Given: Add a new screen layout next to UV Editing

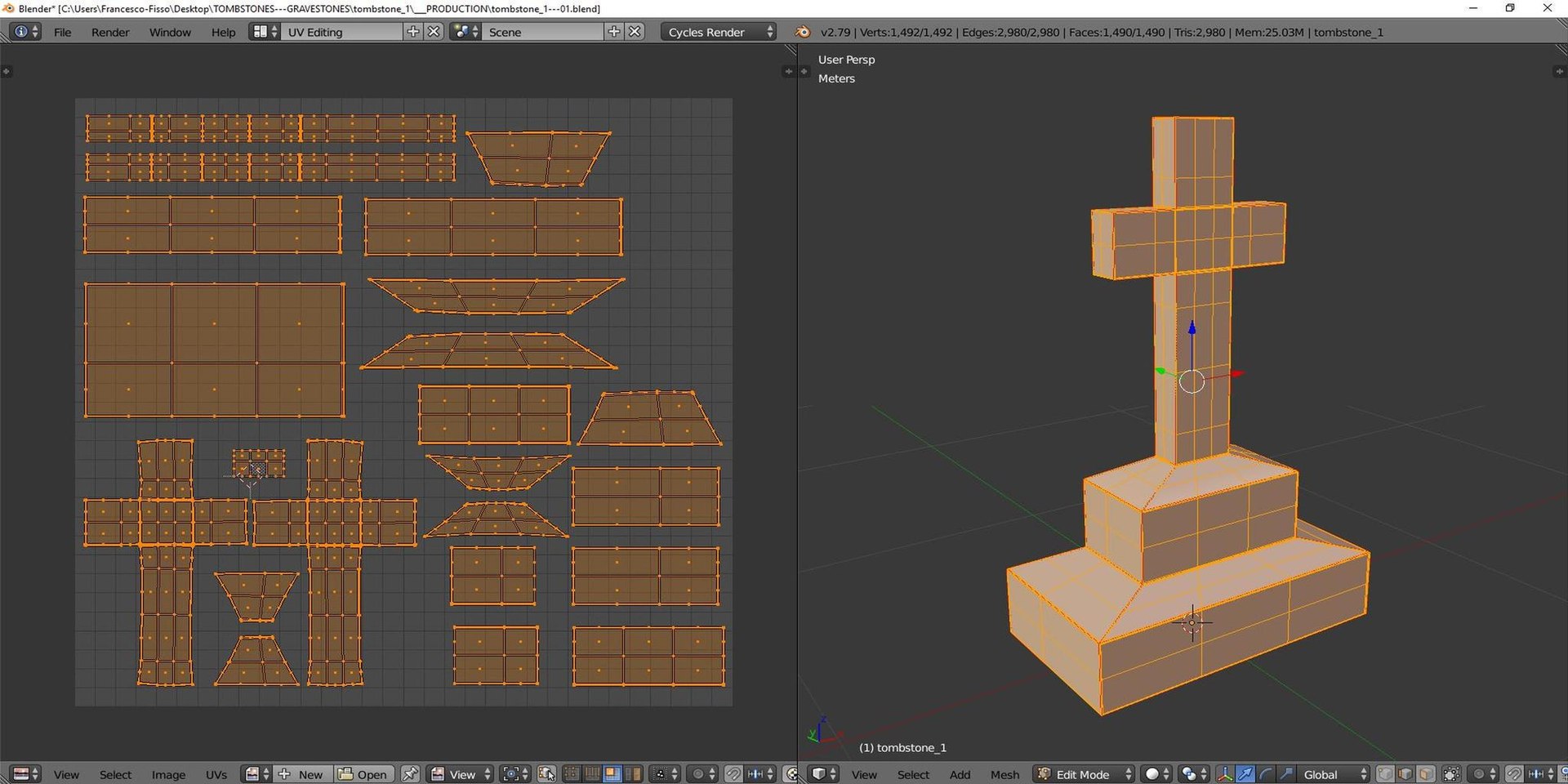Looking at the screenshot, I should 413,32.
